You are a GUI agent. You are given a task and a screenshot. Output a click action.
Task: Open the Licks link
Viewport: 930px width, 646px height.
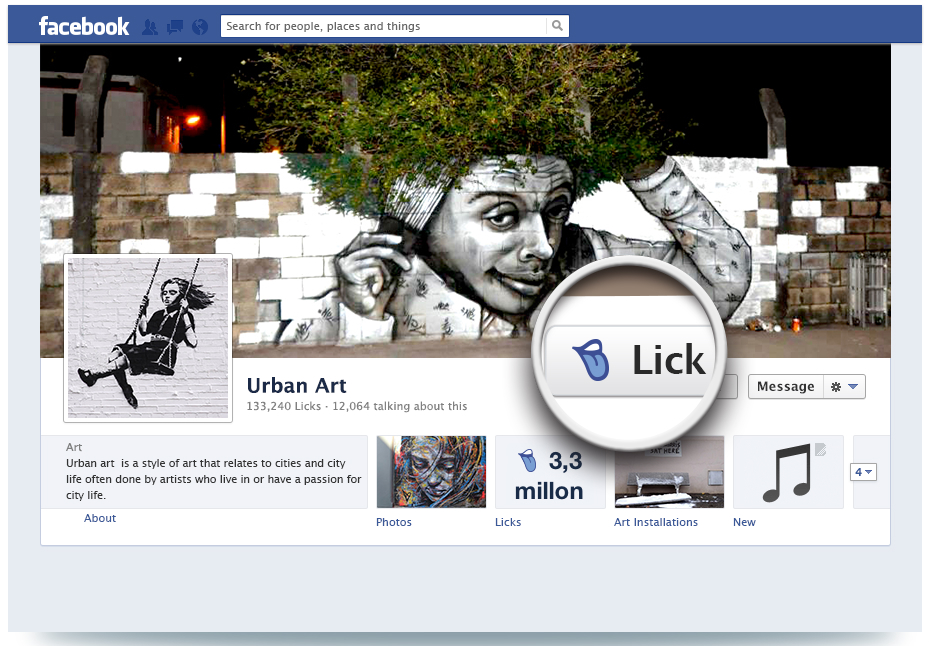[508, 522]
